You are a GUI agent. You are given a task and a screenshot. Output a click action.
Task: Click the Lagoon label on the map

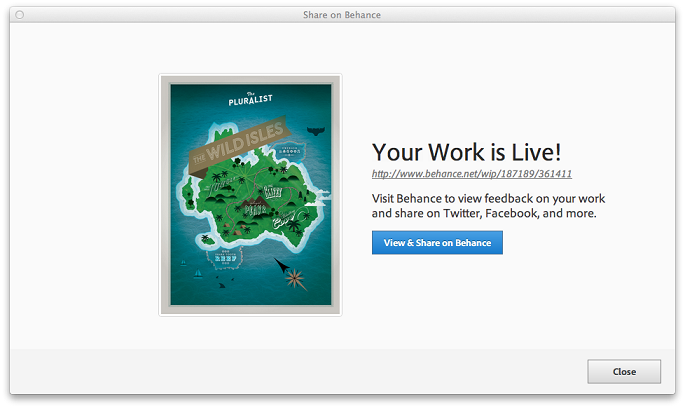pyautogui.click(x=290, y=152)
